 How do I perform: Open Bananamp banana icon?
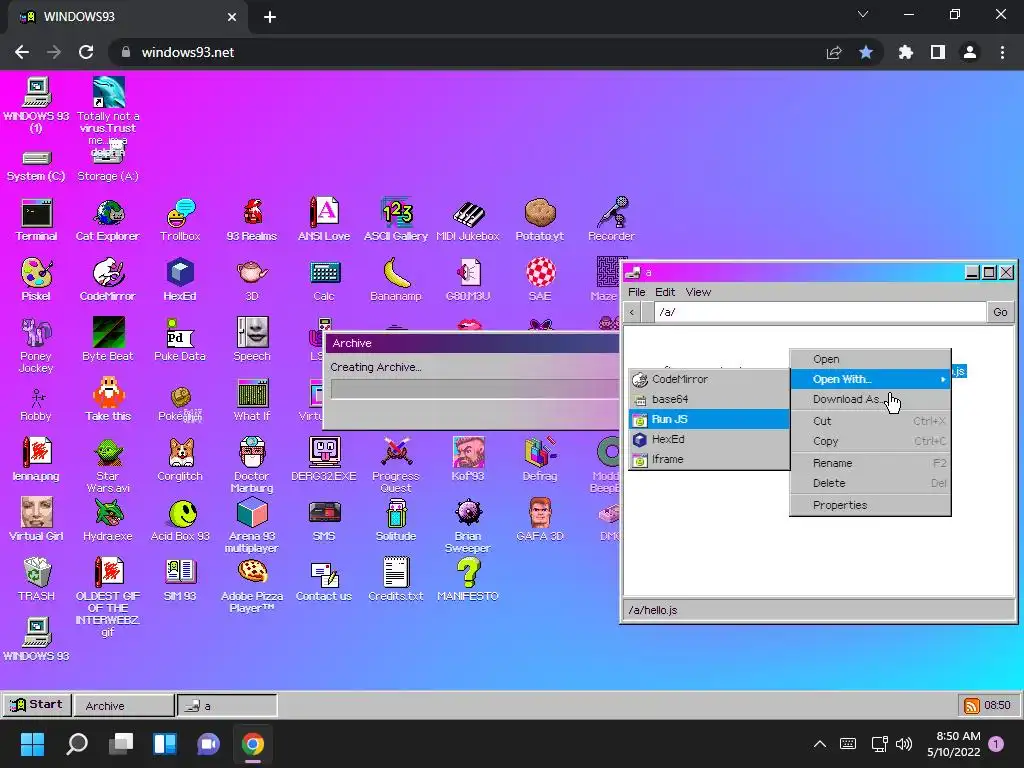pyautogui.click(x=396, y=280)
